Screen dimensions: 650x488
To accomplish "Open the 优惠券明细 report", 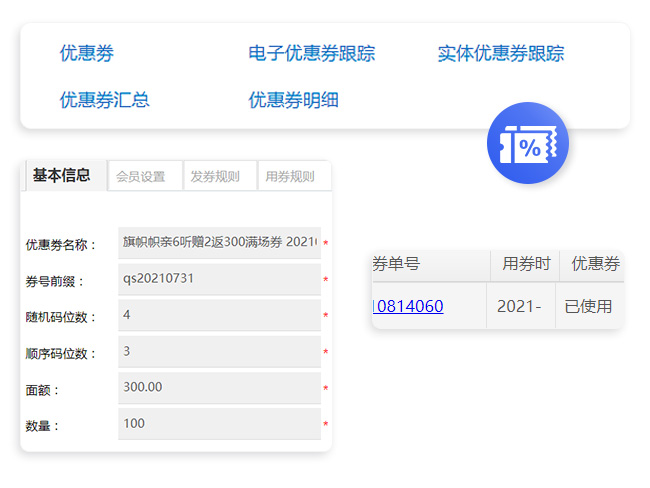I will pyautogui.click(x=293, y=100).
